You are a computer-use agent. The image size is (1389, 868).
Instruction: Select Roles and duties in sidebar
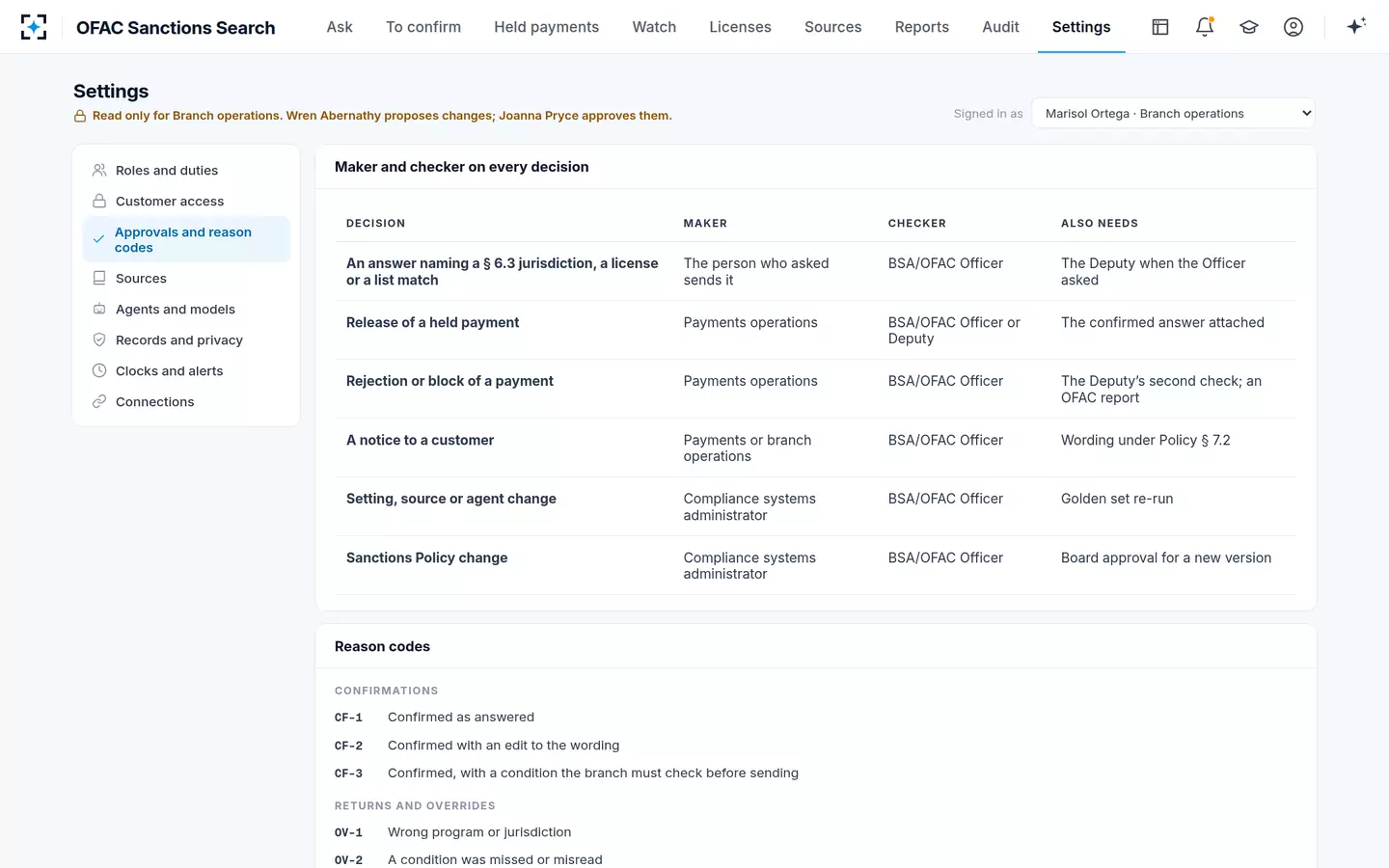186,170
